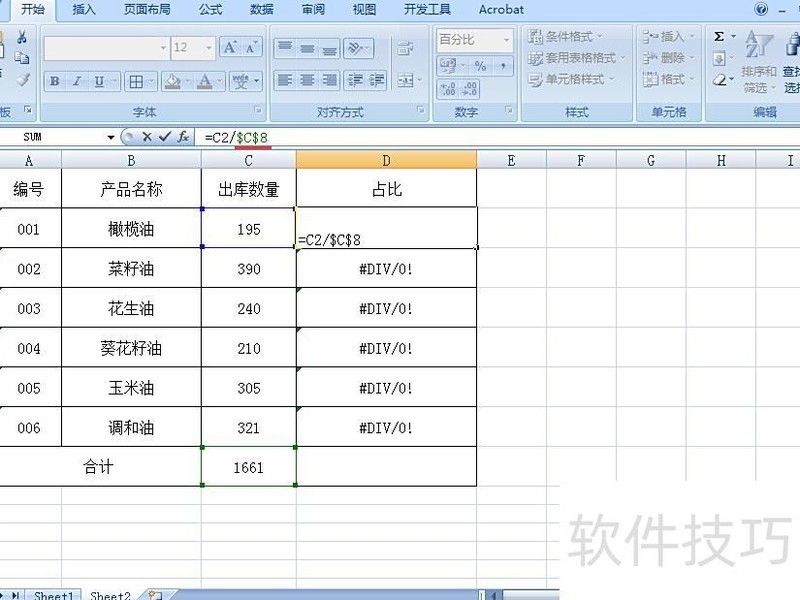Open the 百分比 number format dropdown

coord(506,39)
